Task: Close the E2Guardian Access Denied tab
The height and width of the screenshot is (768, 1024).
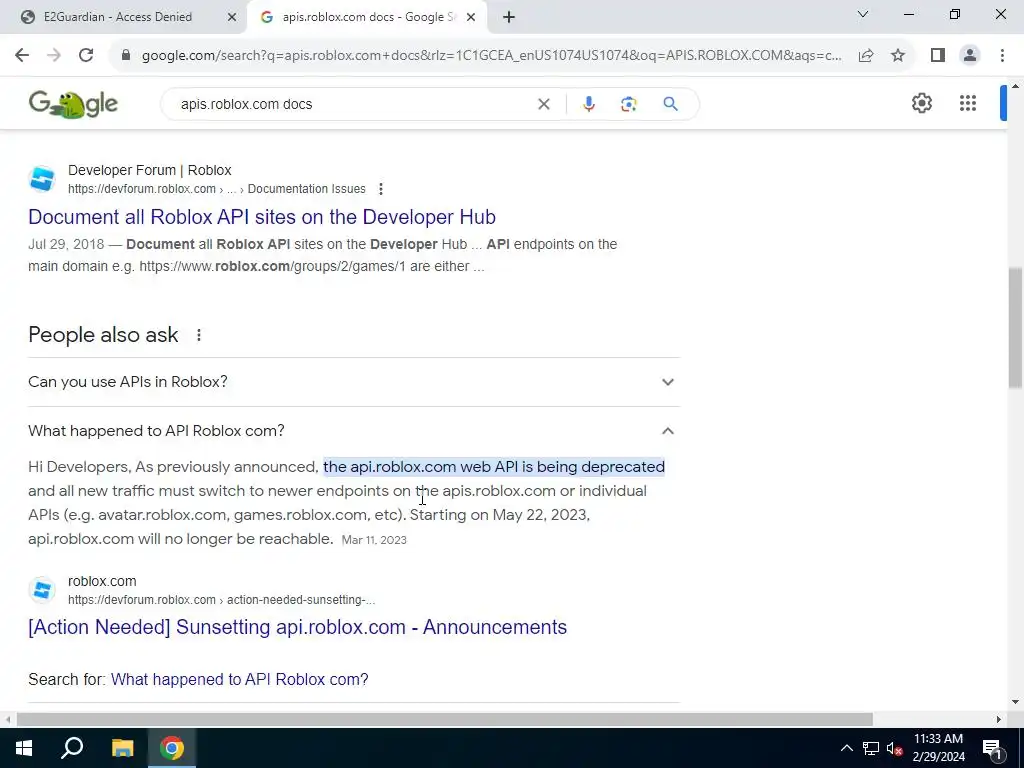Action: (x=232, y=17)
